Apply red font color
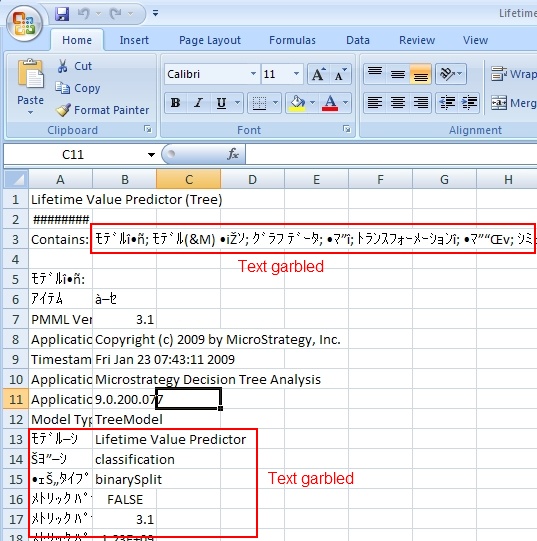The image size is (537, 541). click(330, 102)
